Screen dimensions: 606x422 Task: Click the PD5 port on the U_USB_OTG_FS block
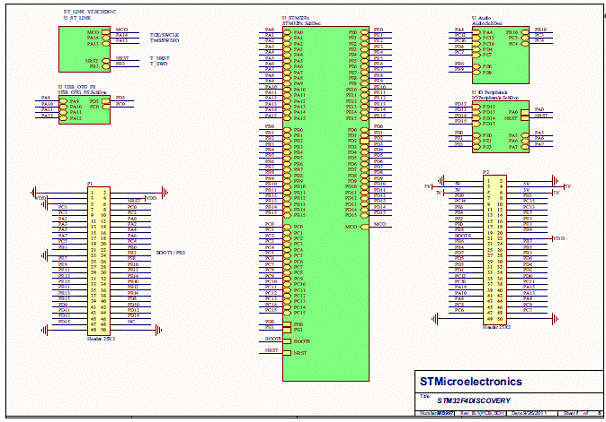click(106, 101)
